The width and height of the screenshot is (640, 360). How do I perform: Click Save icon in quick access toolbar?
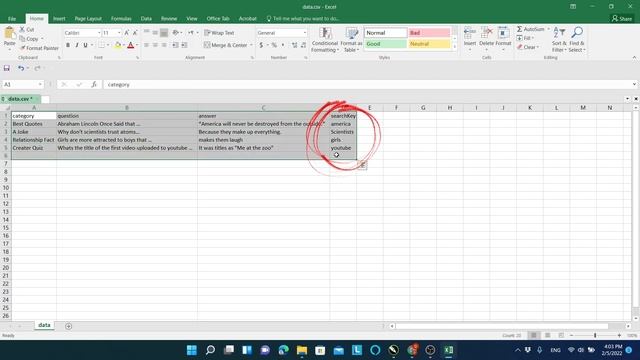[x=7, y=68]
